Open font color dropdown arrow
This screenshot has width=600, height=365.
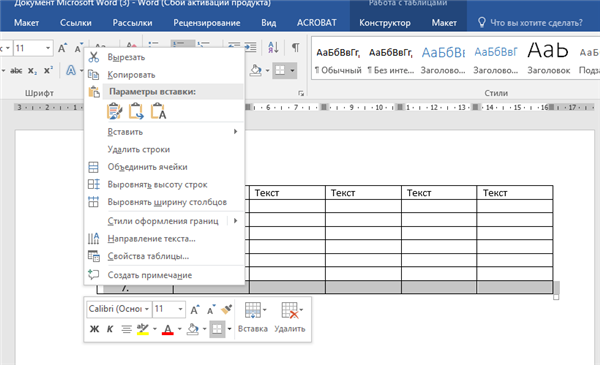point(179,329)
